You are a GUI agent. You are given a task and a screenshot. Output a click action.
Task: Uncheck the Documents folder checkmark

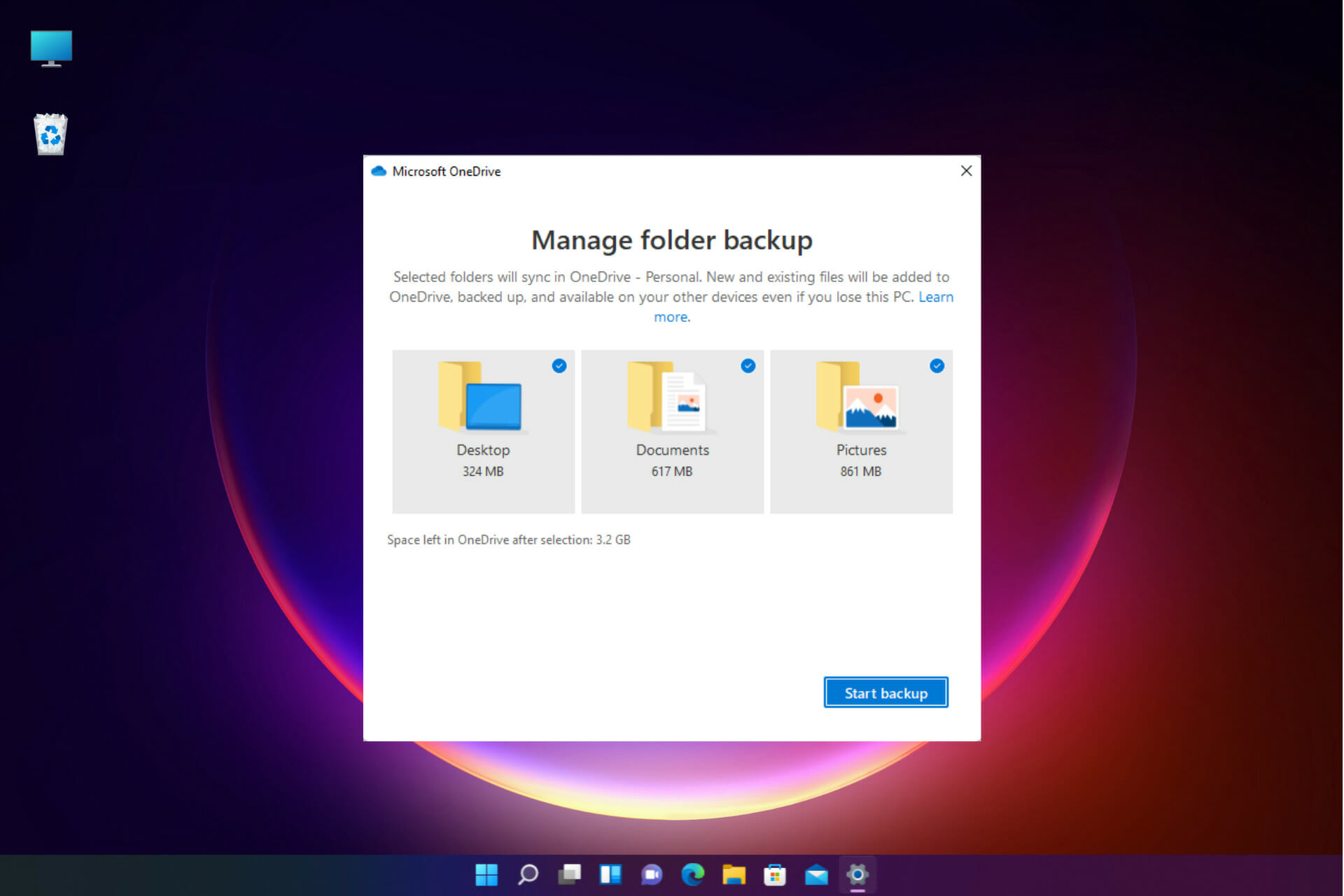(748, 365)
